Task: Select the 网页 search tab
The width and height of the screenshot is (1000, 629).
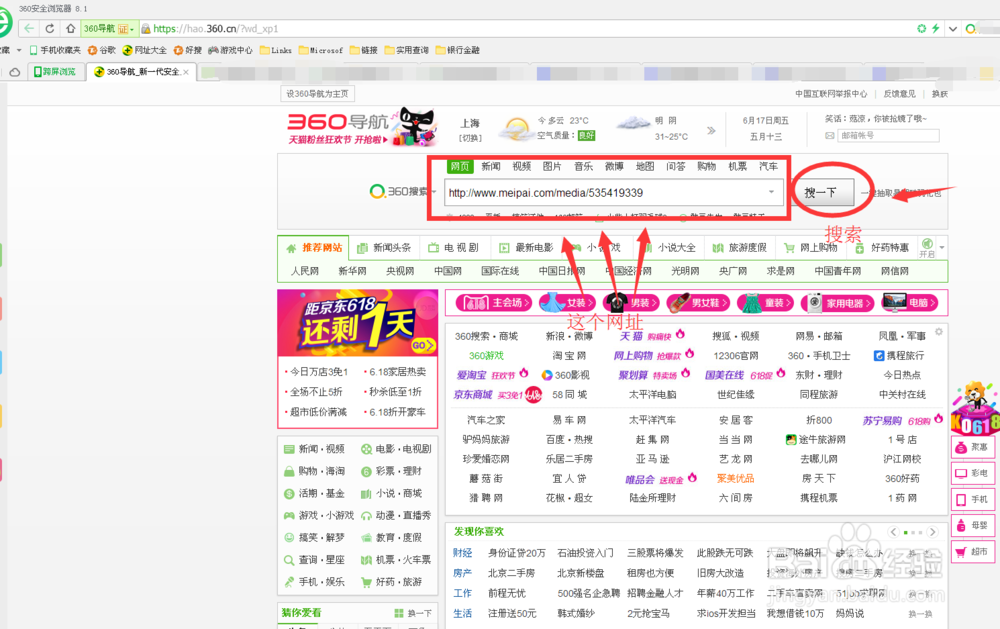Action: coord(459,166)
